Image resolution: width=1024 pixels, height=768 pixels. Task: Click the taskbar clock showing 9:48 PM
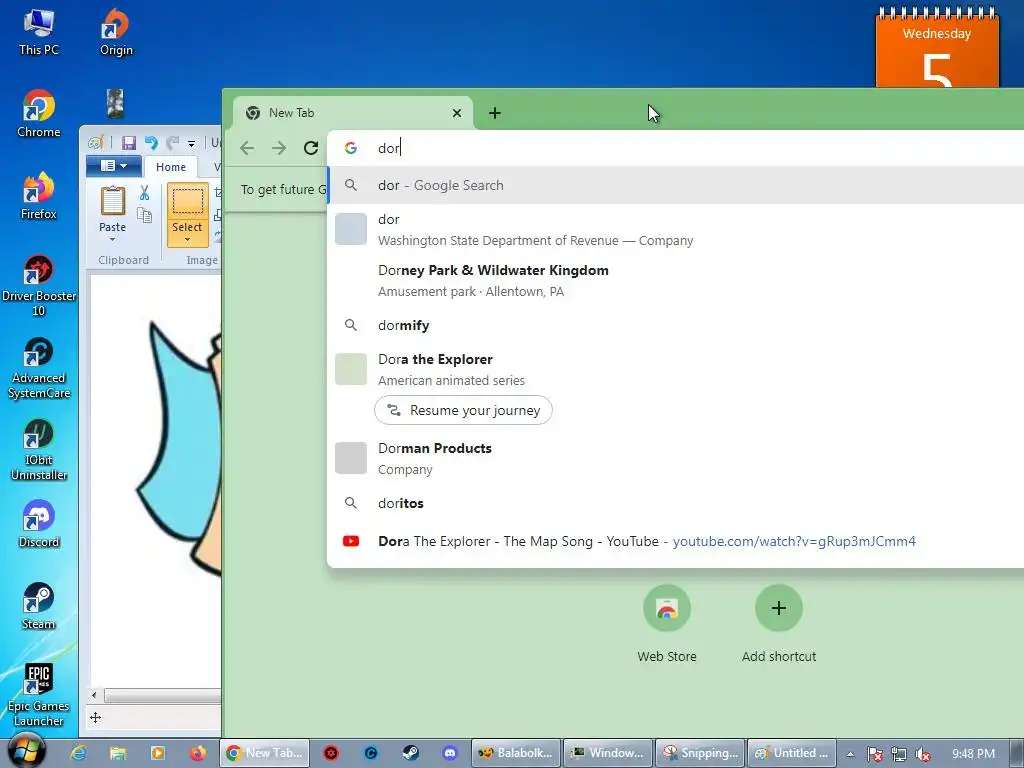(973, 754)
